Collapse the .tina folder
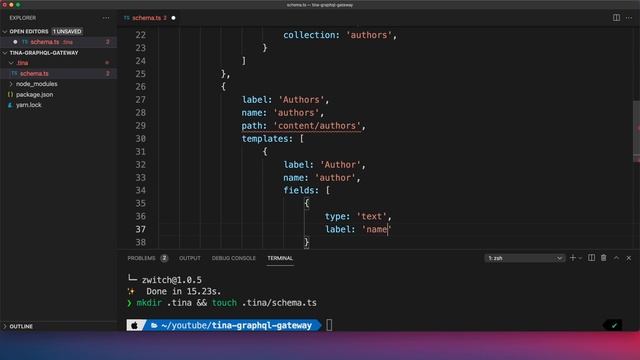The height and width of the screenshot is (360, 640). pyautogui.click(x=11, y=63)
